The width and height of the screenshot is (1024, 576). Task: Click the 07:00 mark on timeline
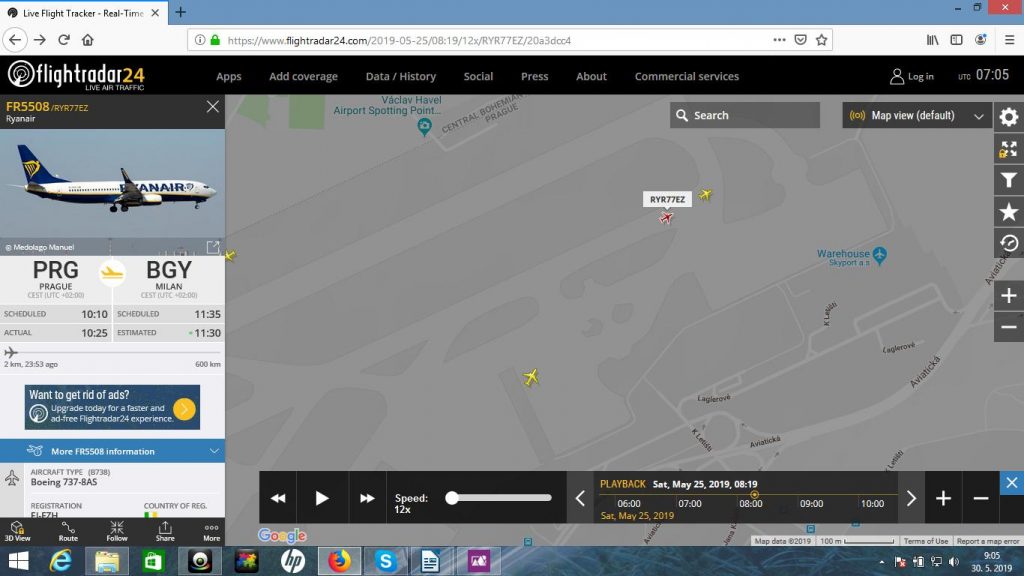(690, 504)
